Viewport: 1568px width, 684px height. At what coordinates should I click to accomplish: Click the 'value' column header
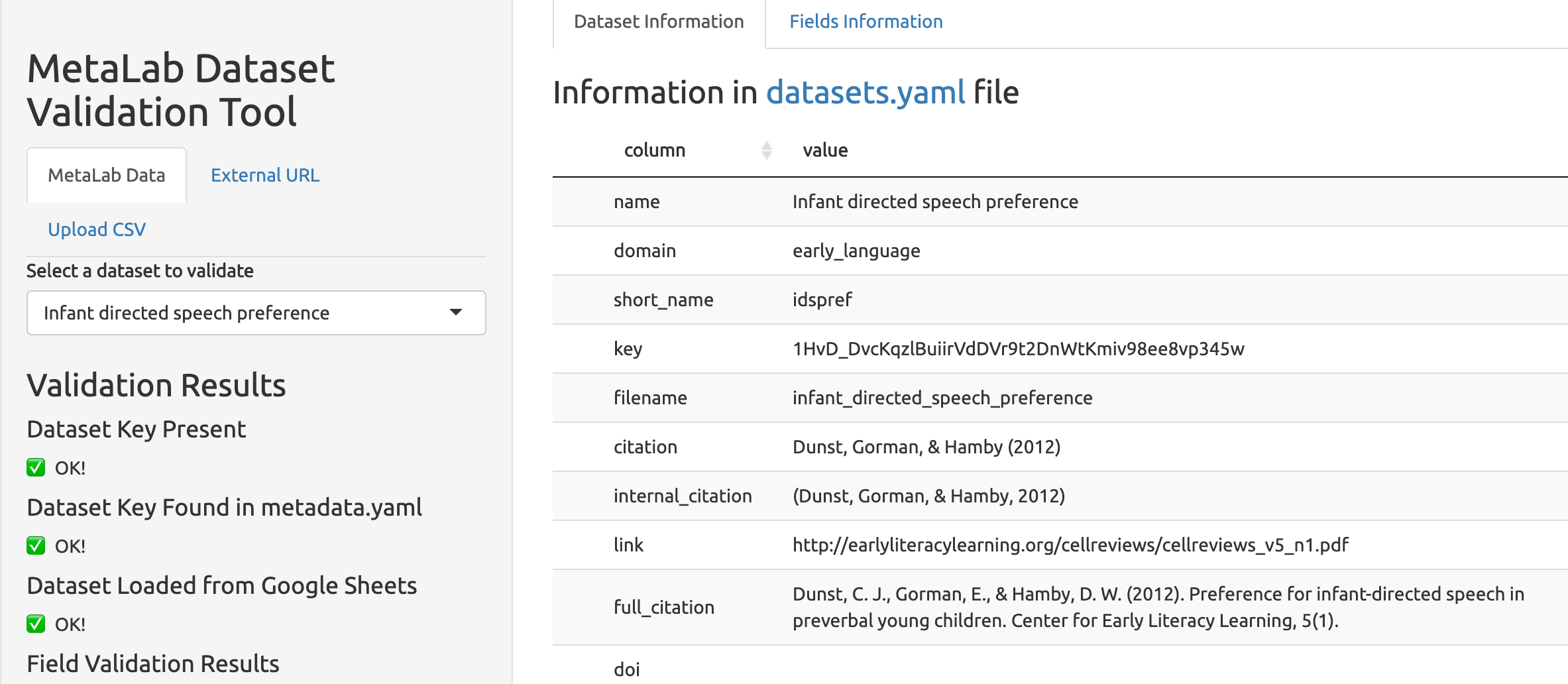pyautogui.click(x=825, y=150)
